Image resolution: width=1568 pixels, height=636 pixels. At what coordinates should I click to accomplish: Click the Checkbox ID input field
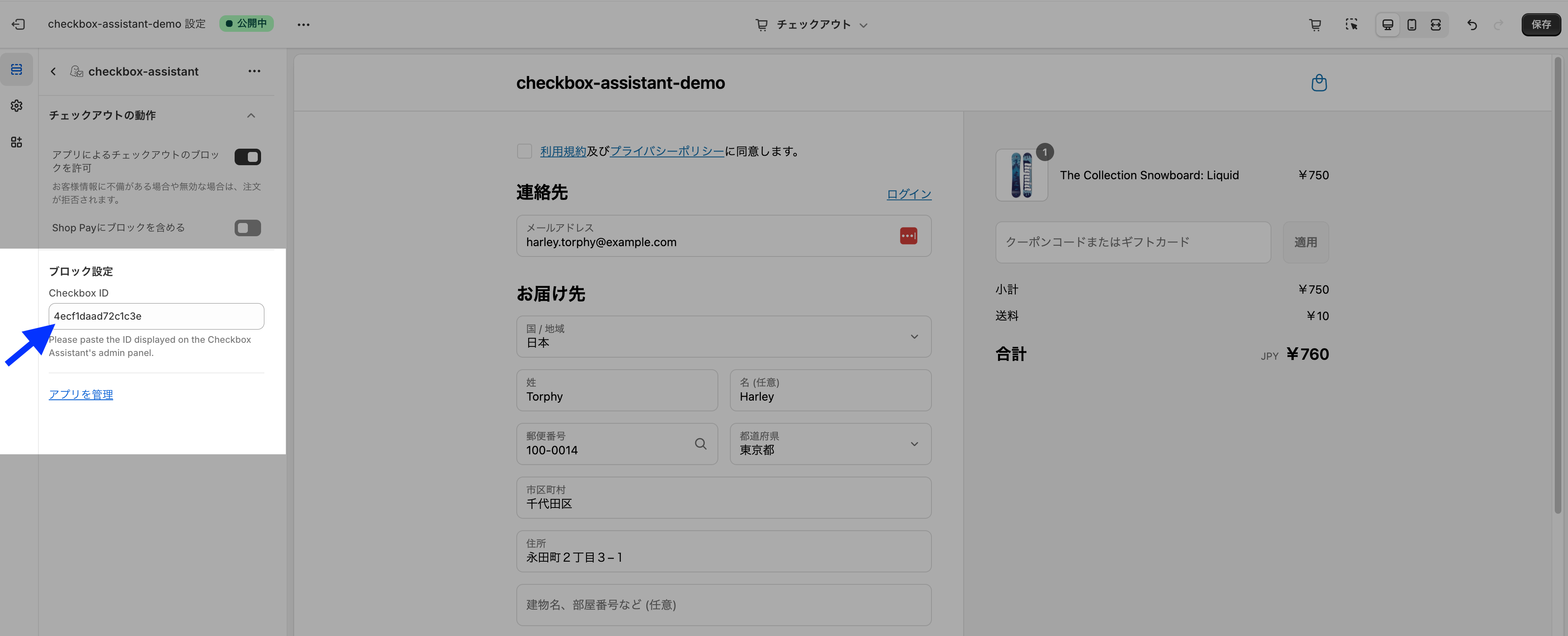point(156,316)
